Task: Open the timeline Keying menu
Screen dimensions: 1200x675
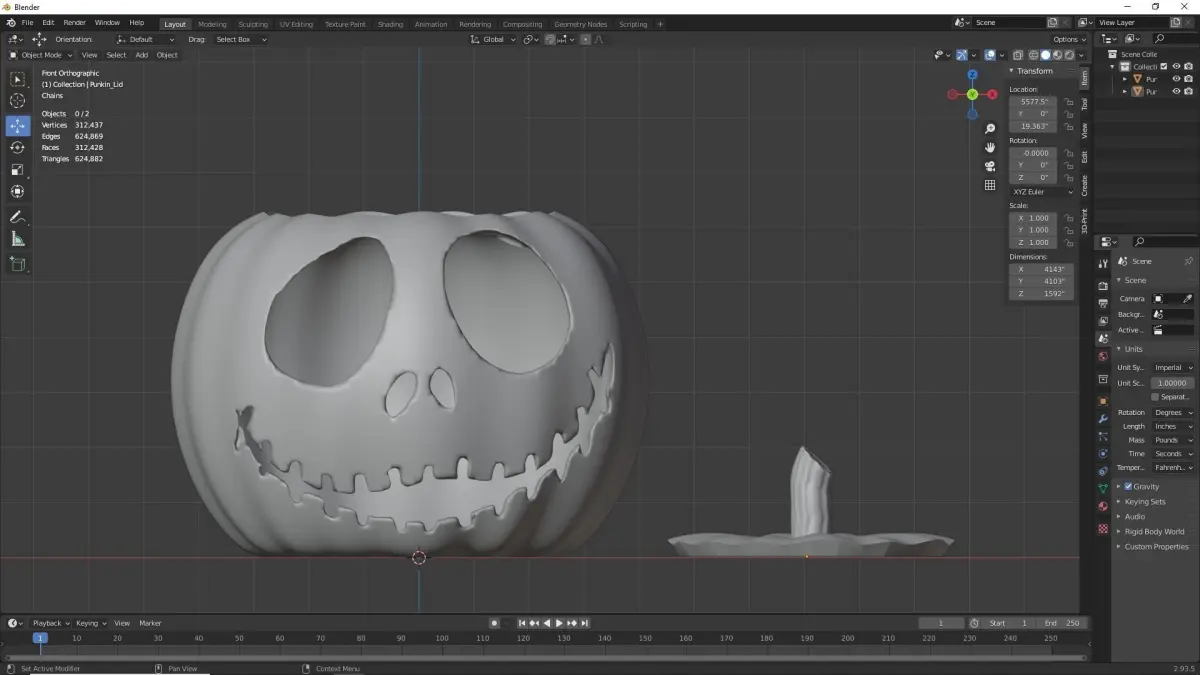Action: pyautogui.click(x=91, y=623)
